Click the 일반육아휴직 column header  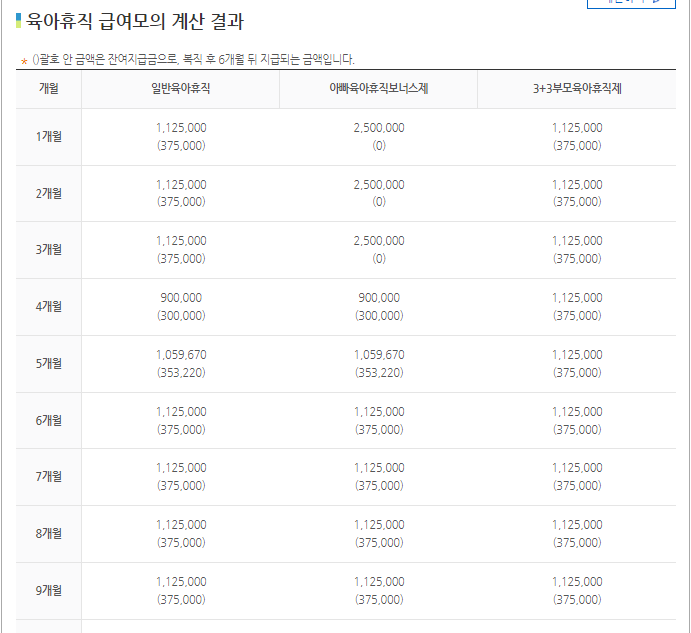181,89
